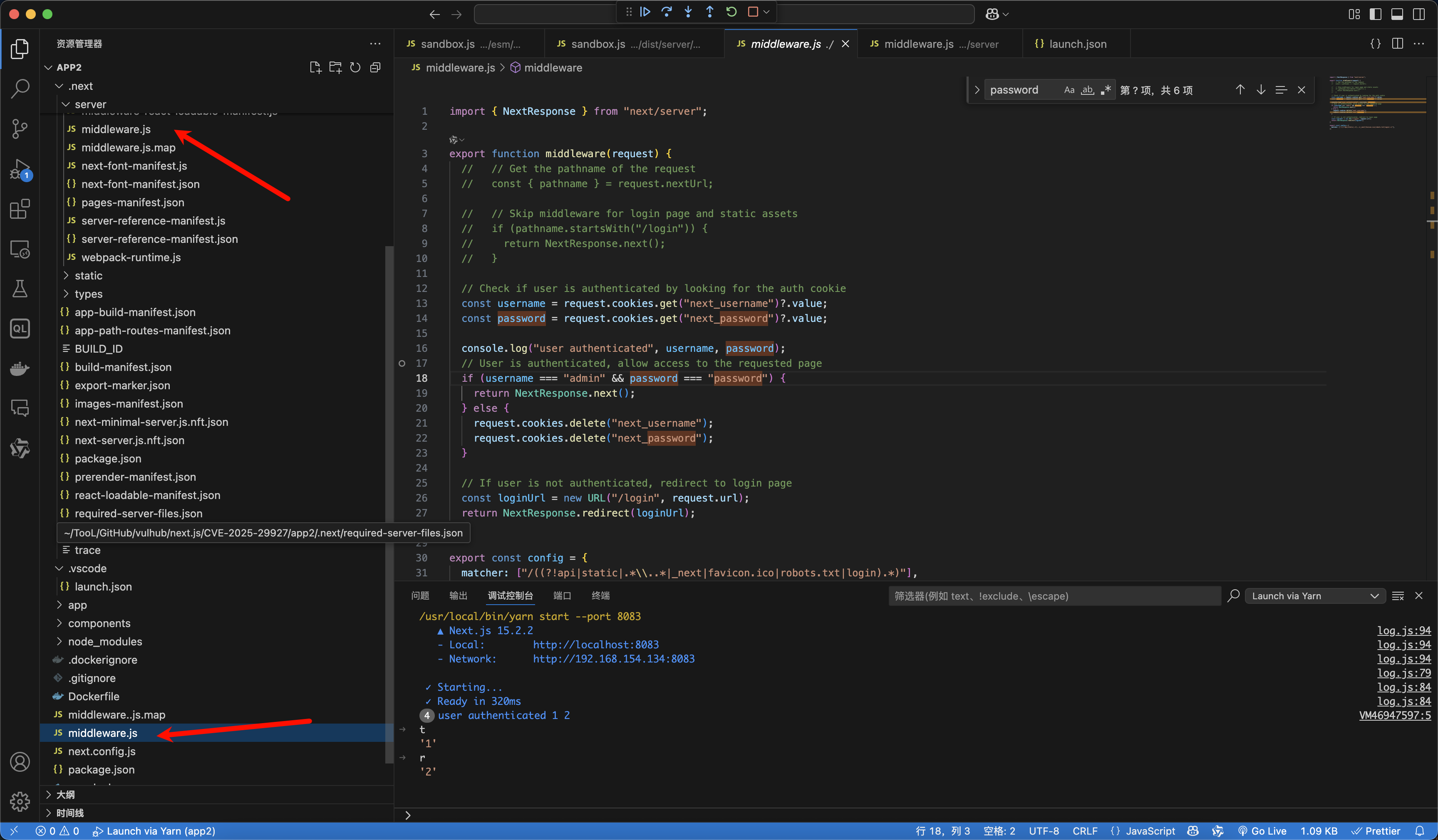Go back with the navigation arrow

[x=435, y=14]
